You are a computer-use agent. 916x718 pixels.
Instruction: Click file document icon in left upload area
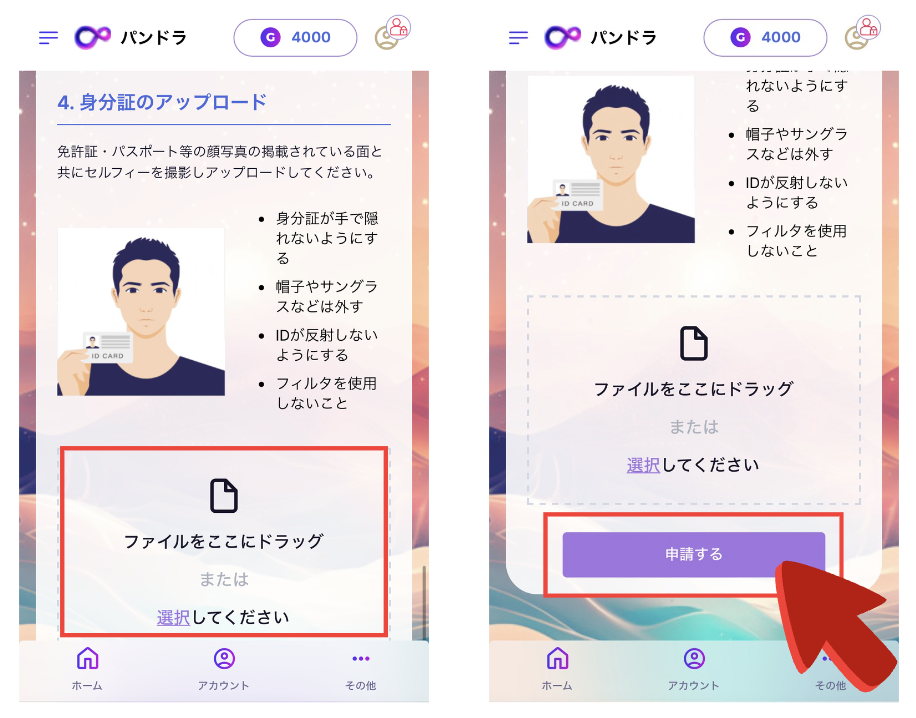(224, 496)
